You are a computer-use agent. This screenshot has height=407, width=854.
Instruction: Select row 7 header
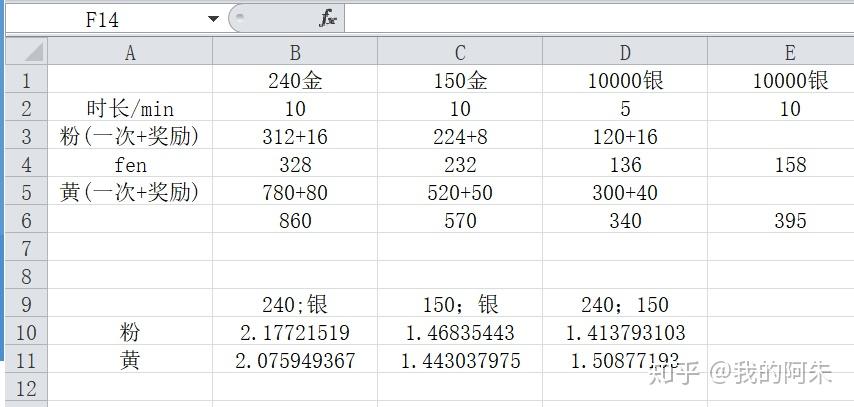26,248
